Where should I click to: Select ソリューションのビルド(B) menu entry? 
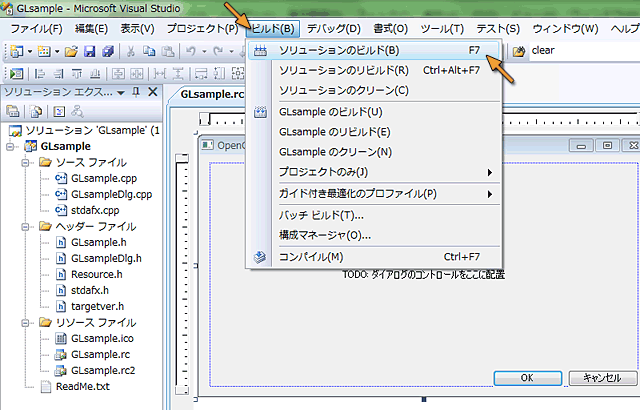[373, 51]
